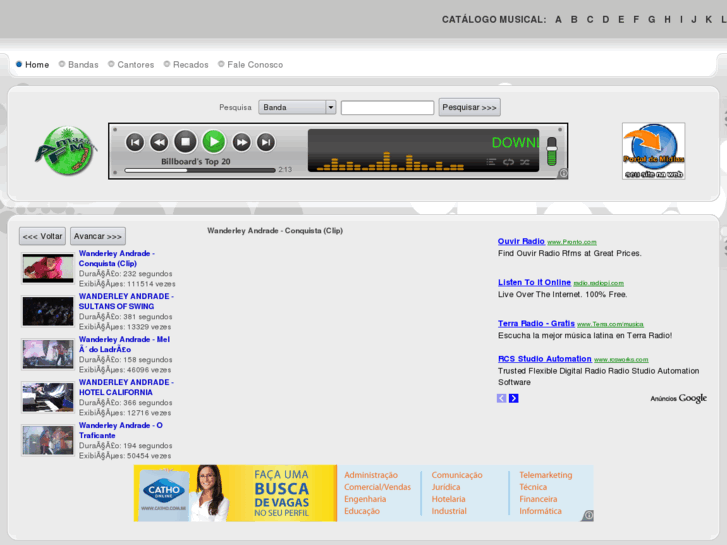Select catalog letter G
Viewport: 727px width, 545px height.
[x=651, y=19]
